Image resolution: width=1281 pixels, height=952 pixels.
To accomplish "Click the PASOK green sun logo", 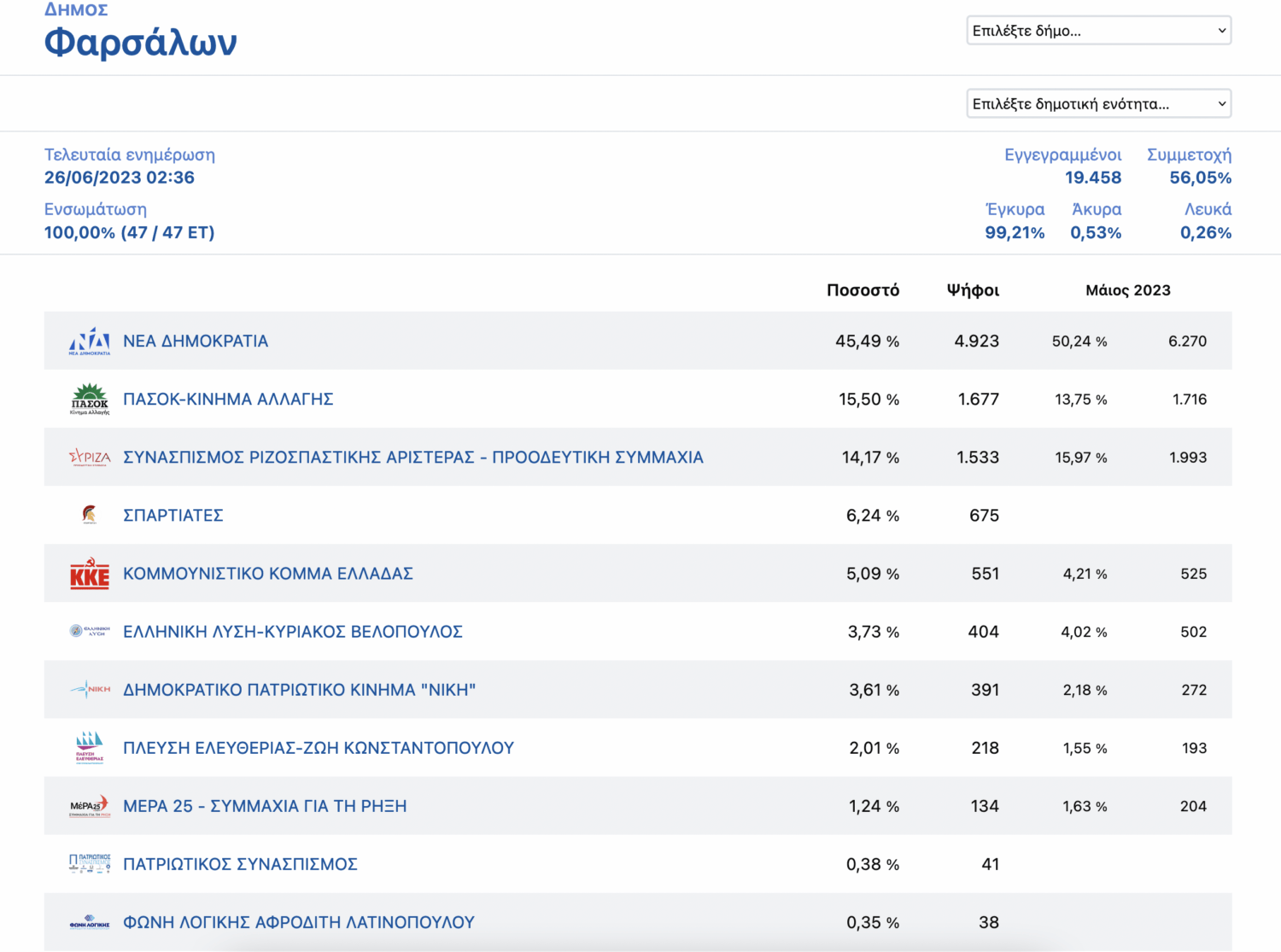I will 90,399.
